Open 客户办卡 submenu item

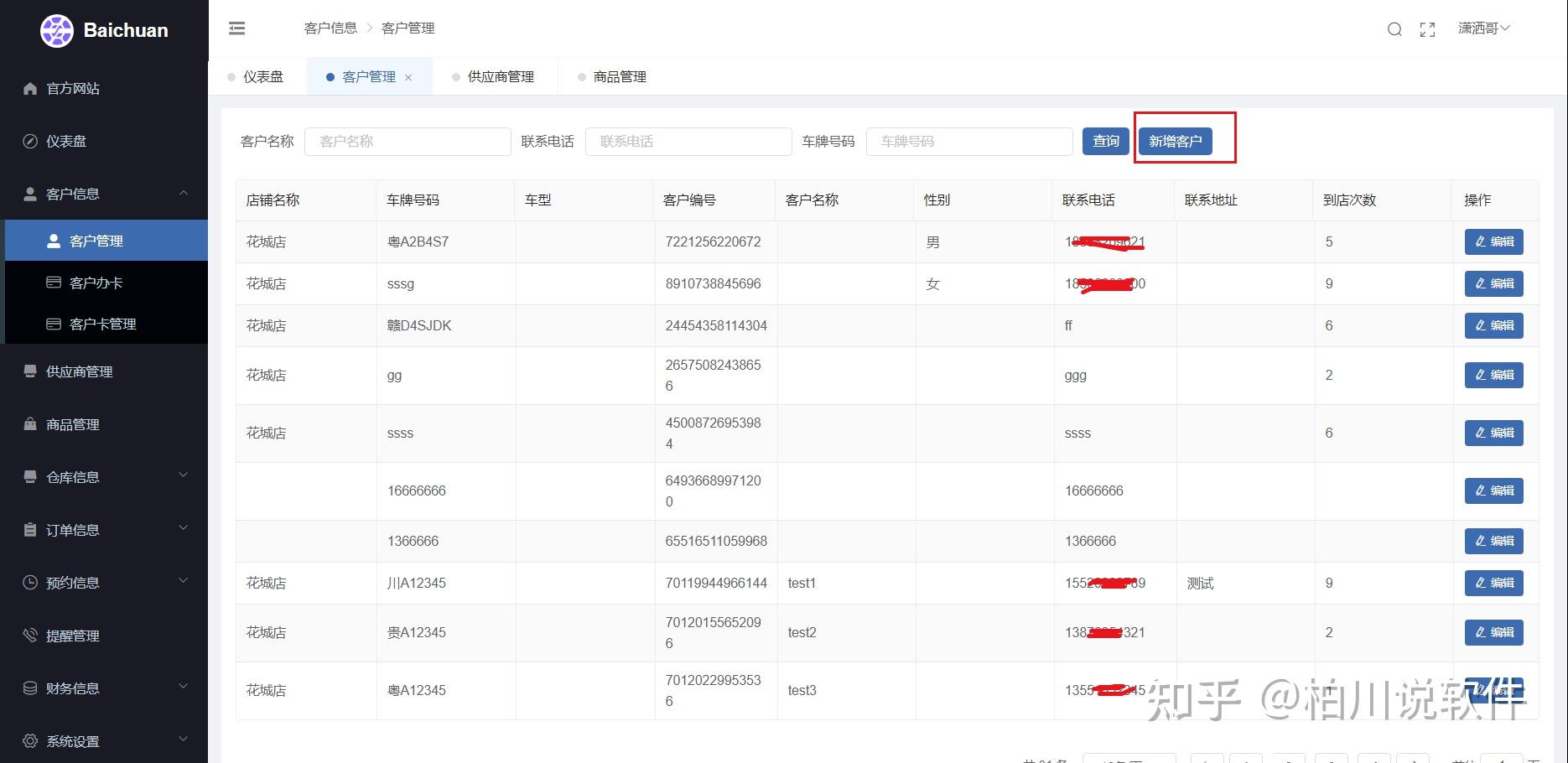pyautogui.click(x=106, y=283)
